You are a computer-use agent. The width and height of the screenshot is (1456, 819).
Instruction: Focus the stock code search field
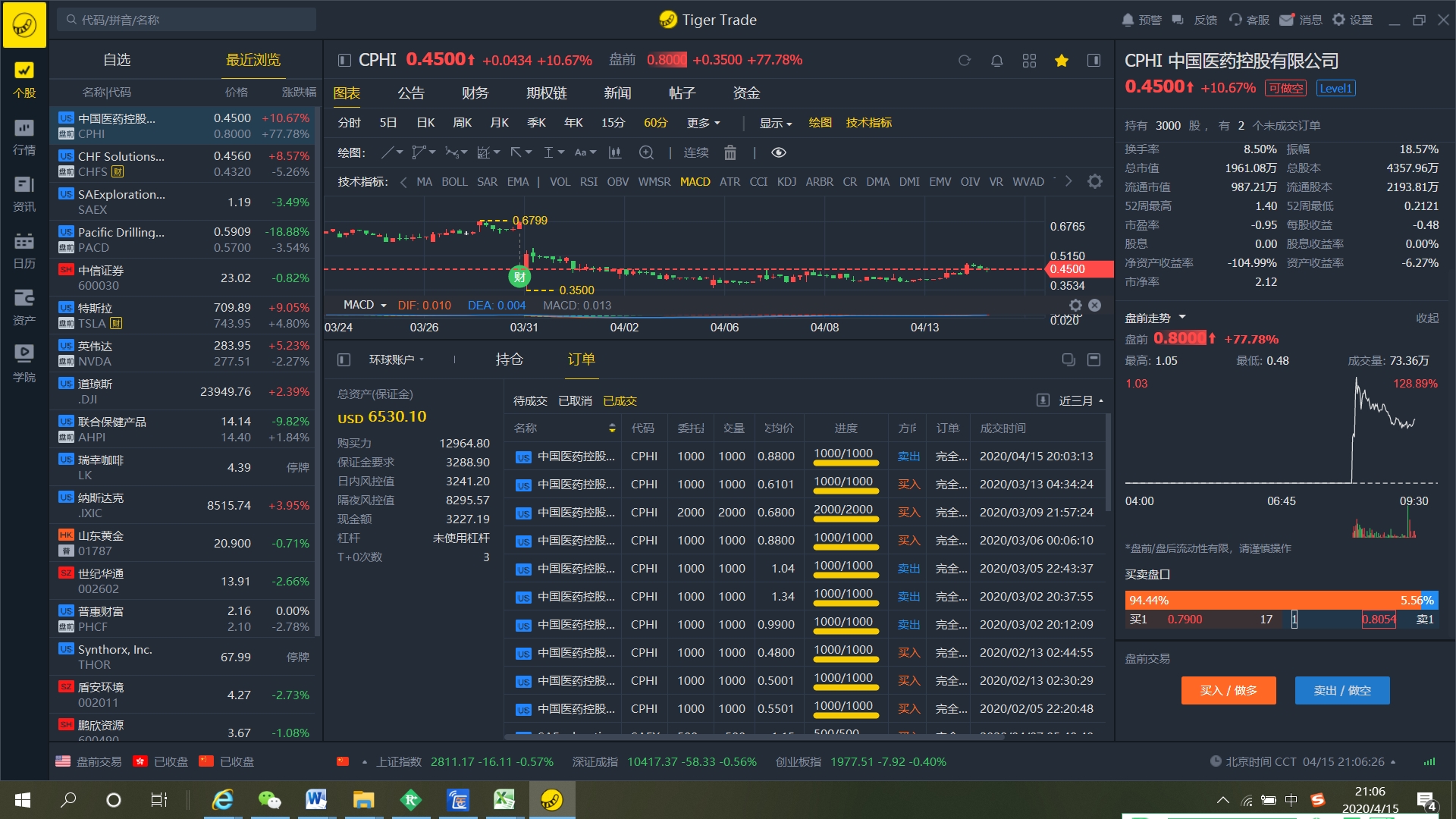(187, 20)
